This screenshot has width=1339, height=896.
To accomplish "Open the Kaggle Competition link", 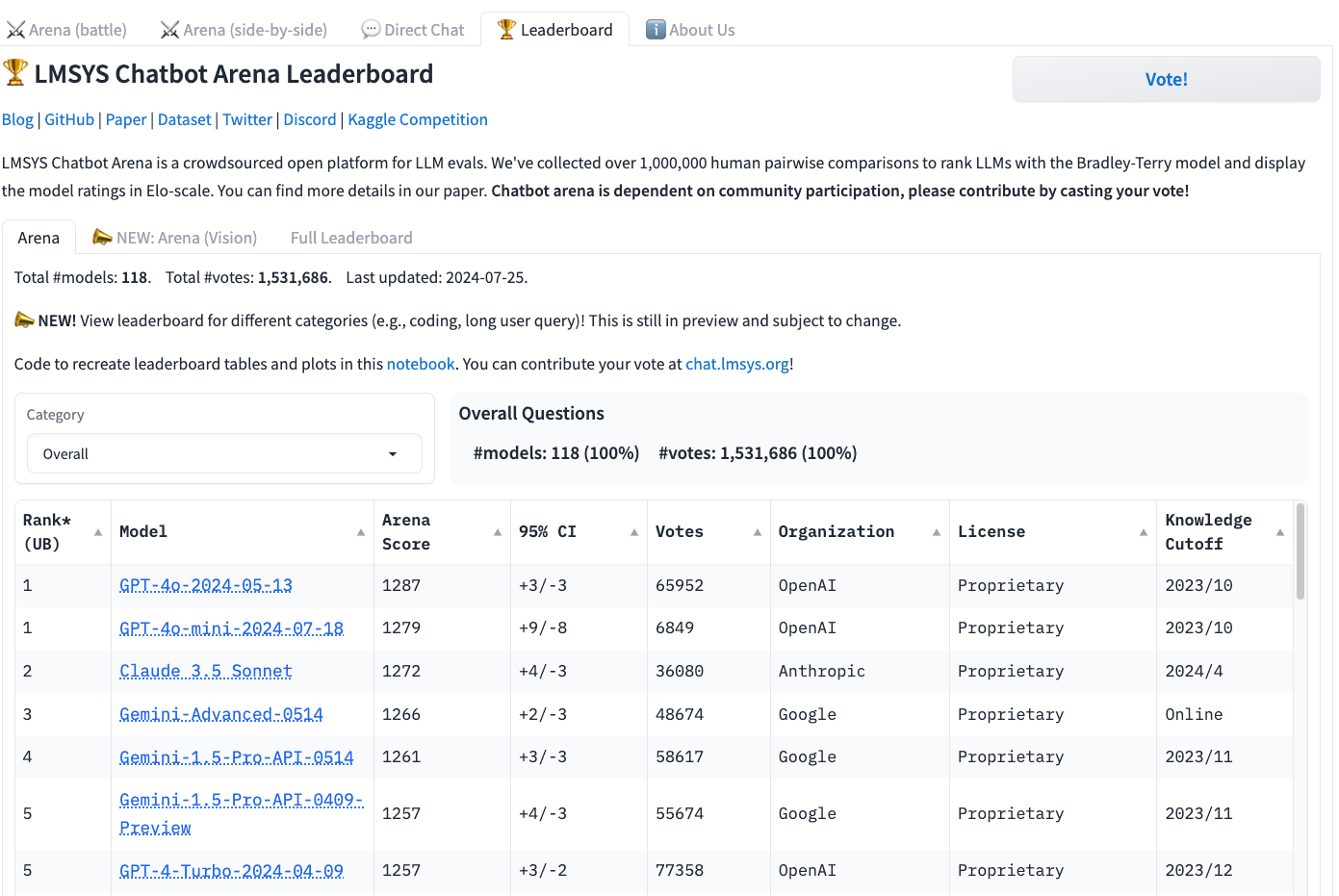I will point(418,119).
